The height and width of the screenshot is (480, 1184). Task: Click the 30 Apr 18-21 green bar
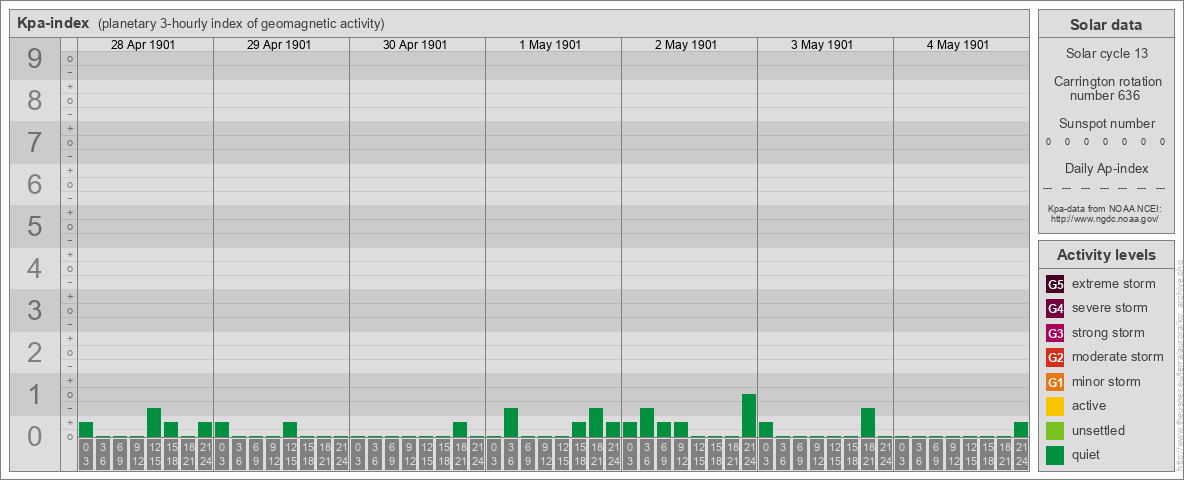pyautogui.click(x=460, y=429)
